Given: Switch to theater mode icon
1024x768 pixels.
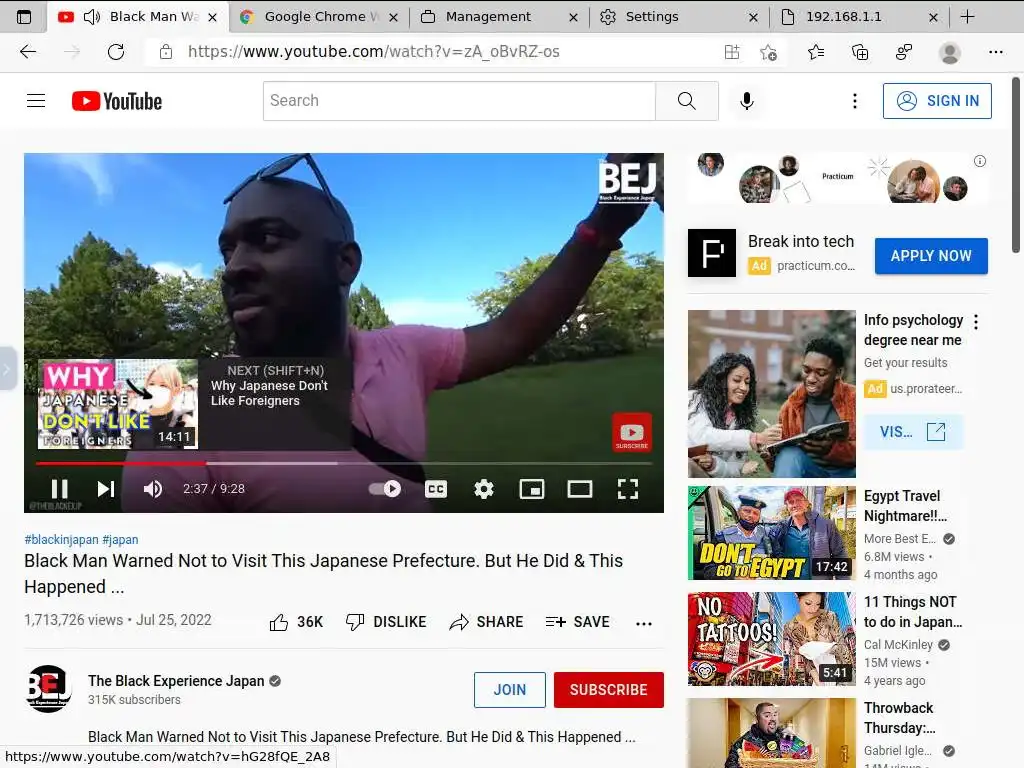Looking at the screenshot, I should (x=579, y=488).
